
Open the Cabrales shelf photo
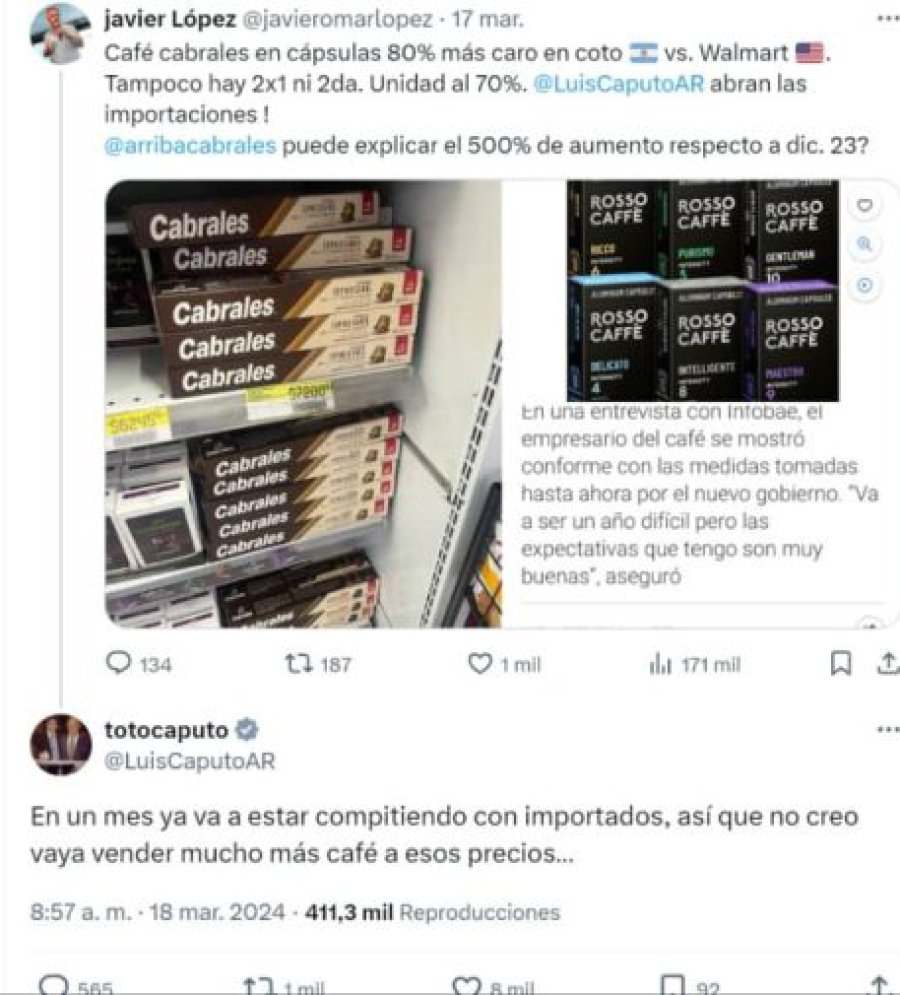coord(303,404)
